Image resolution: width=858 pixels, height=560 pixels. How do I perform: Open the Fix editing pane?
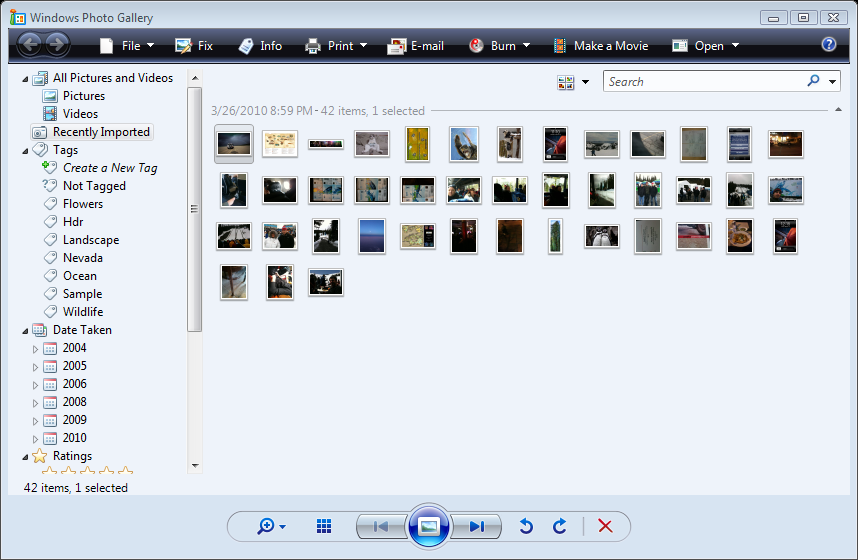[194, 46]
